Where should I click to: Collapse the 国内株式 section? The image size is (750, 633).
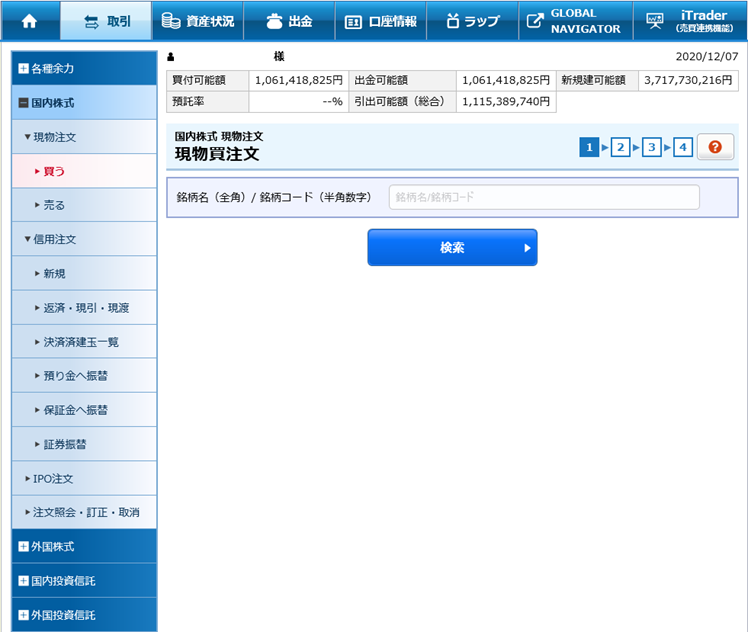pos(84,102)
